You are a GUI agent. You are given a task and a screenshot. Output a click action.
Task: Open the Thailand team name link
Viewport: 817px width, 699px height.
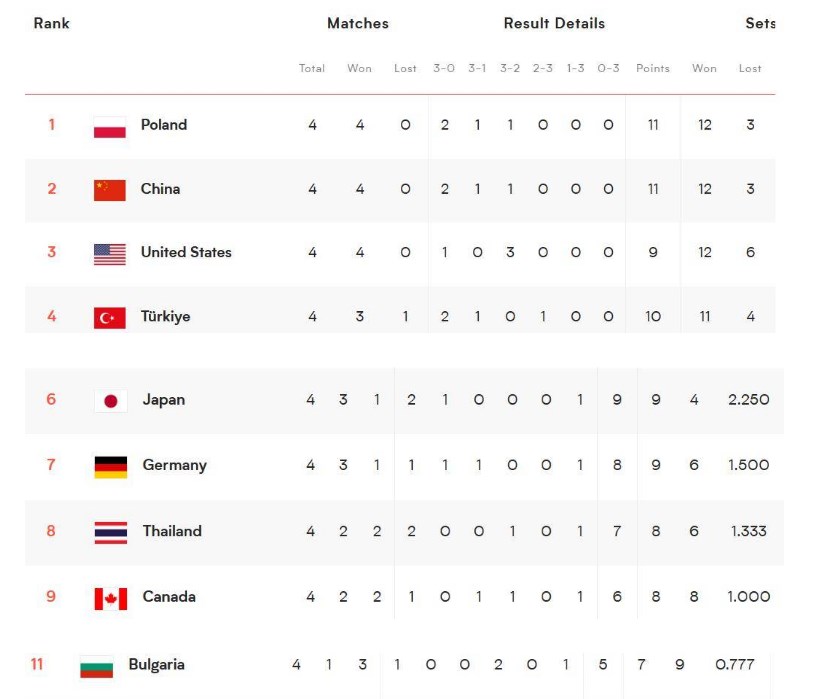point(172,531)
